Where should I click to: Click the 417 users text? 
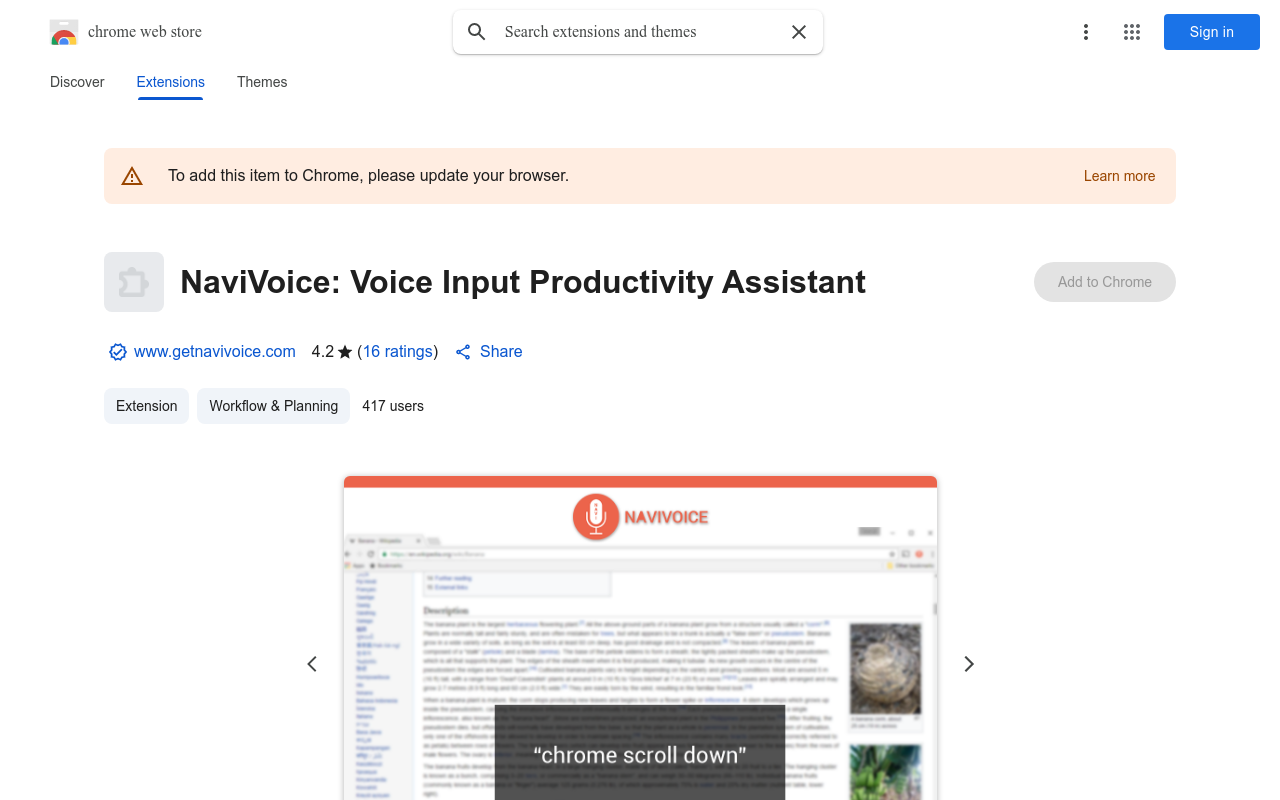pos(393,406)
